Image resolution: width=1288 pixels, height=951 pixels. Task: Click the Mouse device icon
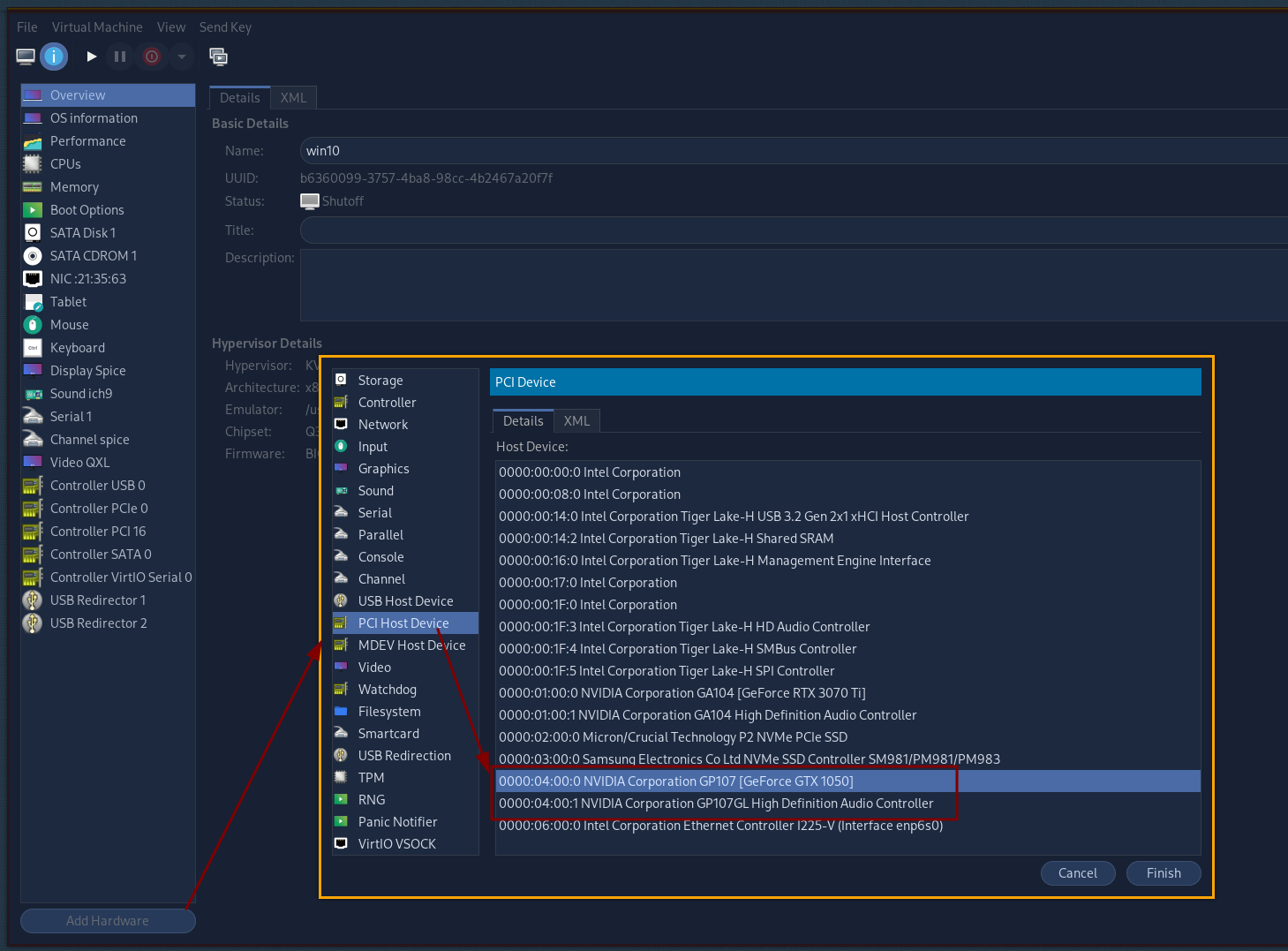pos(33,325)
